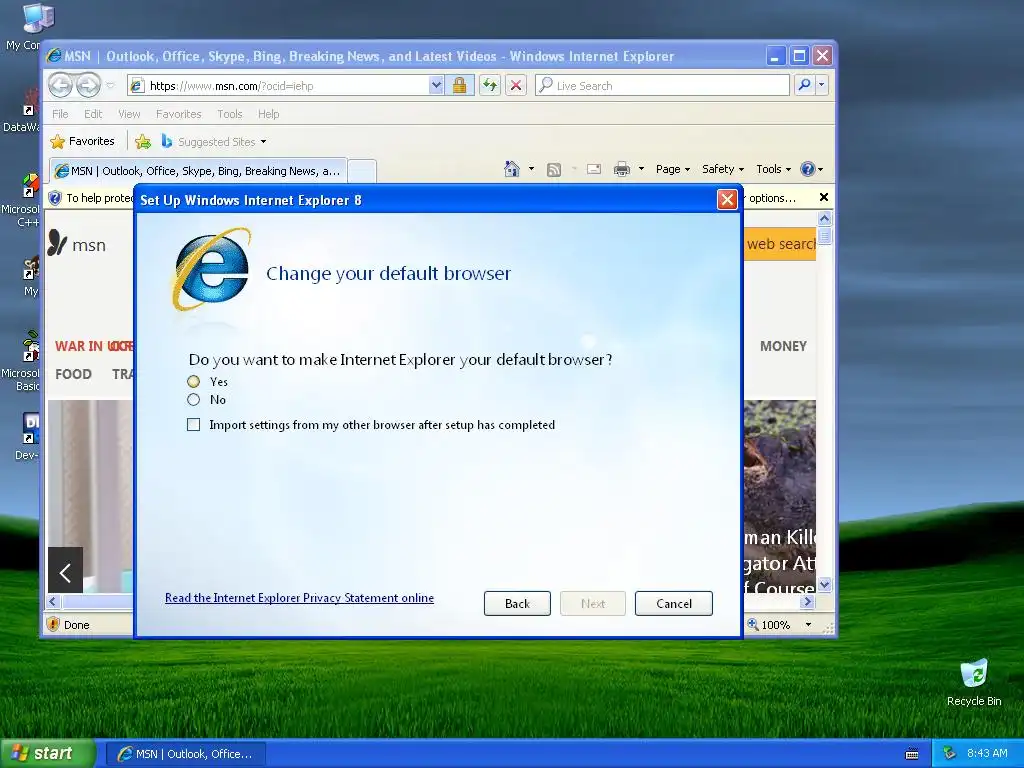Image resolution: width=1024 pixels, height=768 pixels.
Task: Click the security lock icon
Action: click(x=459, y=86)
